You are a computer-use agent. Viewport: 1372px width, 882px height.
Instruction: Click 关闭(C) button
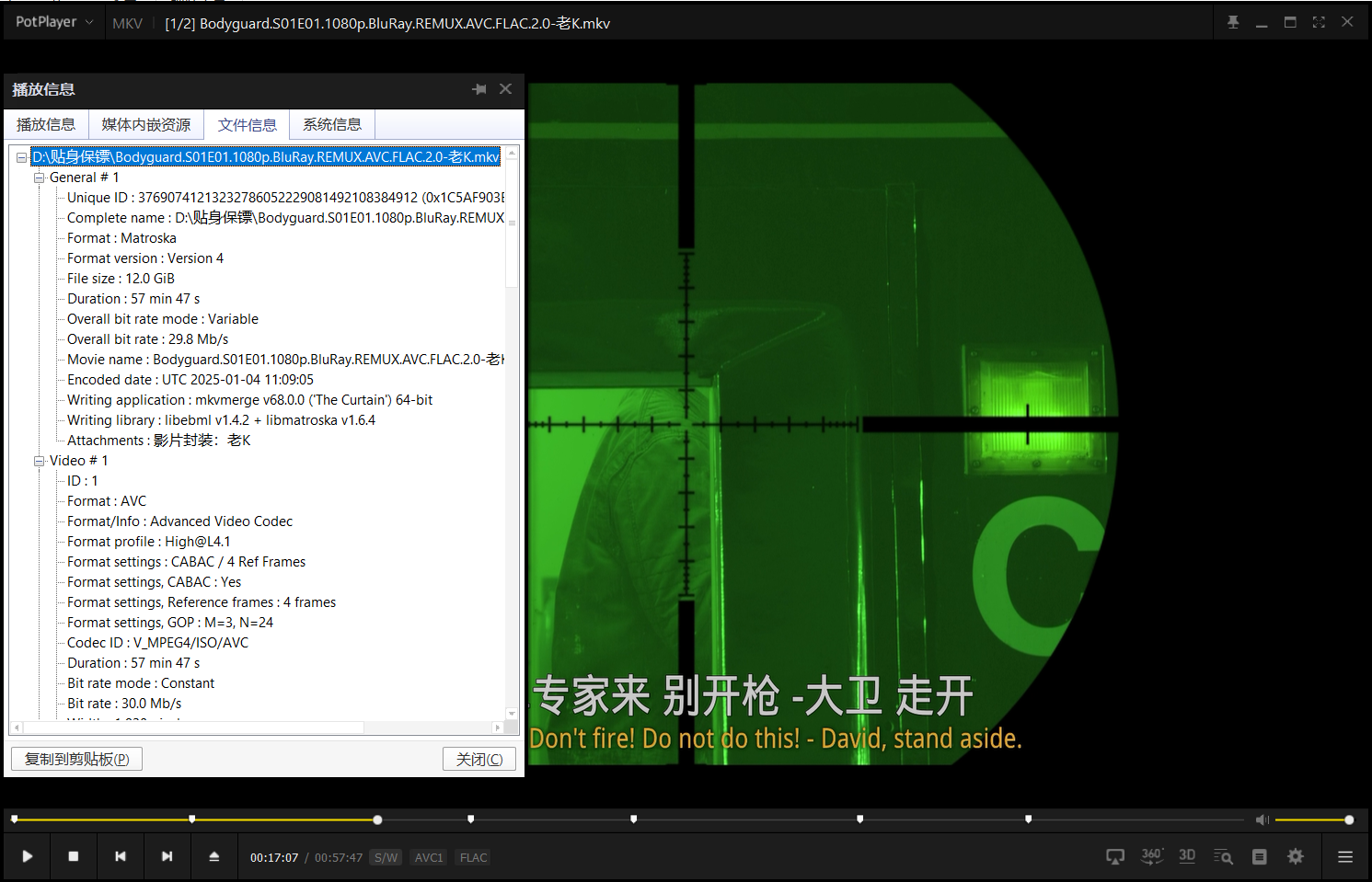pos(479,759)
